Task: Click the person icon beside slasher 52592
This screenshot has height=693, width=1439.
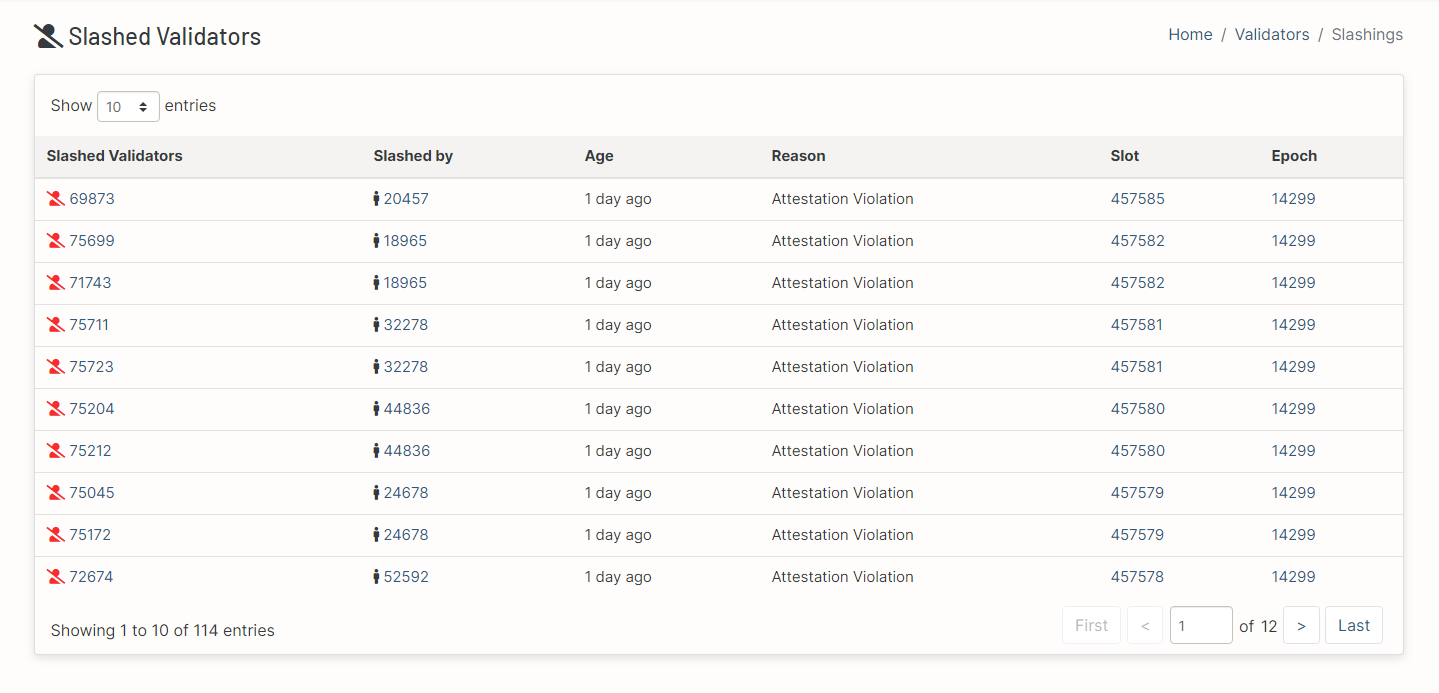Action: pos(376,577)
